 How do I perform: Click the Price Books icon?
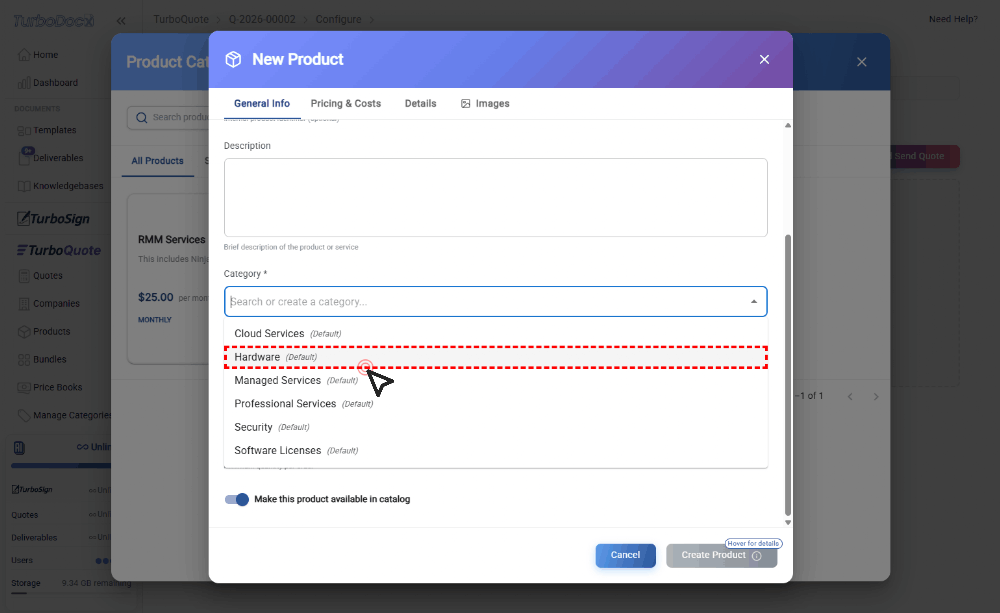pos(24,387)
